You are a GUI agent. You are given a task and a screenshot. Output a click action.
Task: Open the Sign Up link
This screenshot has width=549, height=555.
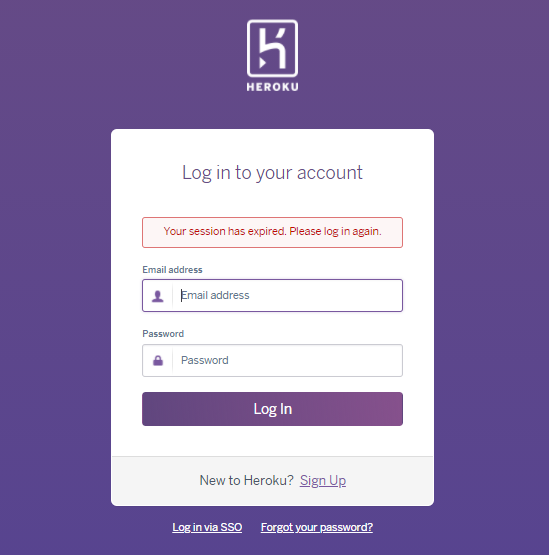pyautogui.click(x=323, y=481)
